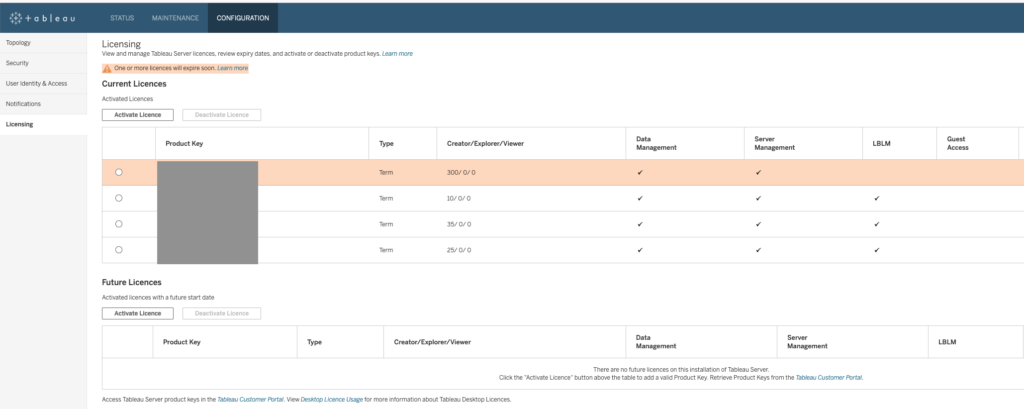This screenshot has height=409, width=1024.
Task: Open Security settings in the sidebar
Action: pos(18,63)
